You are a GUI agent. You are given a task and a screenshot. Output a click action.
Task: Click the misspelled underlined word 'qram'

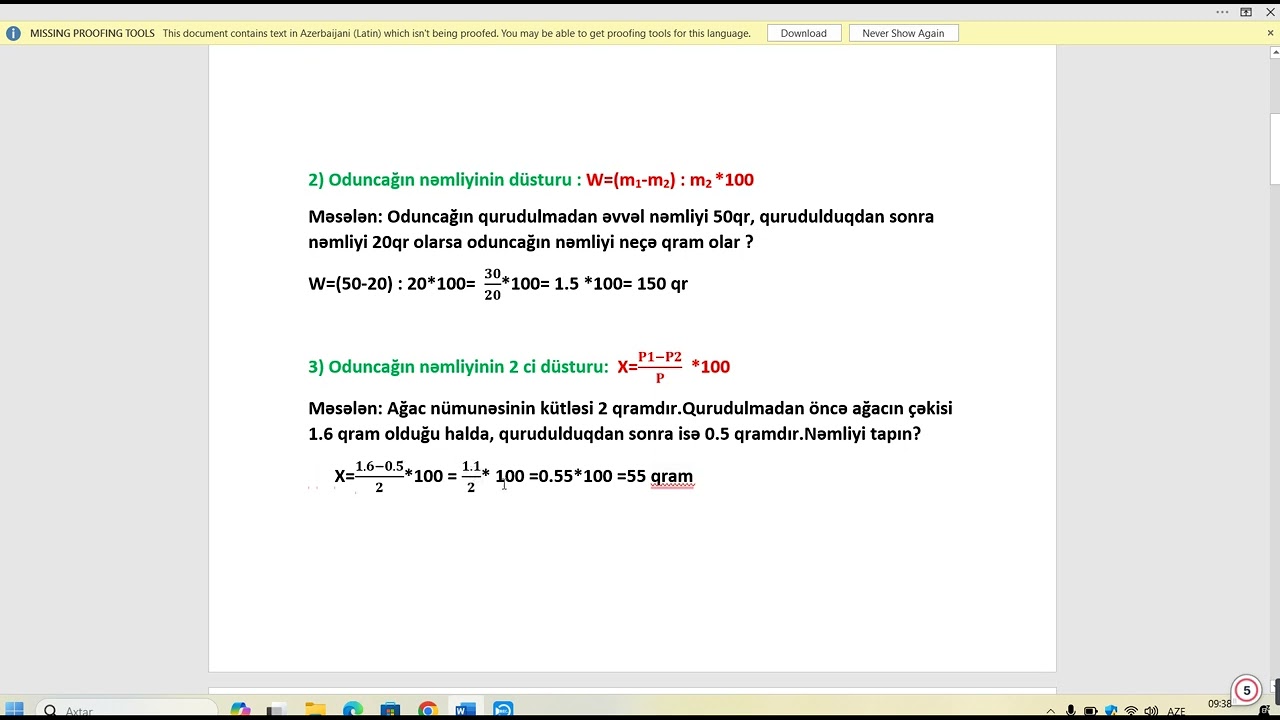[x=672, y=476]
